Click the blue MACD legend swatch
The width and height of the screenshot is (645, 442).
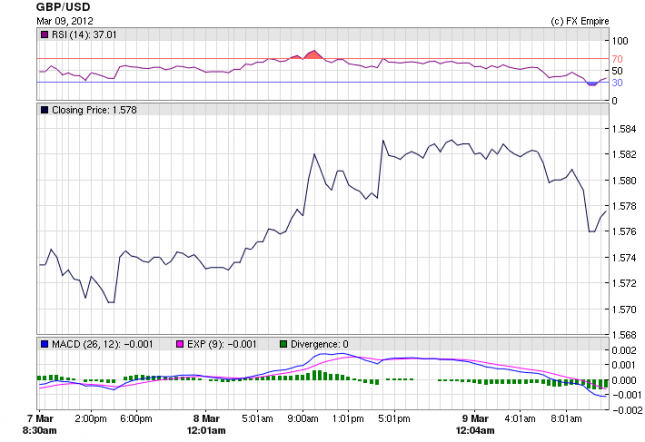point(44,344)
